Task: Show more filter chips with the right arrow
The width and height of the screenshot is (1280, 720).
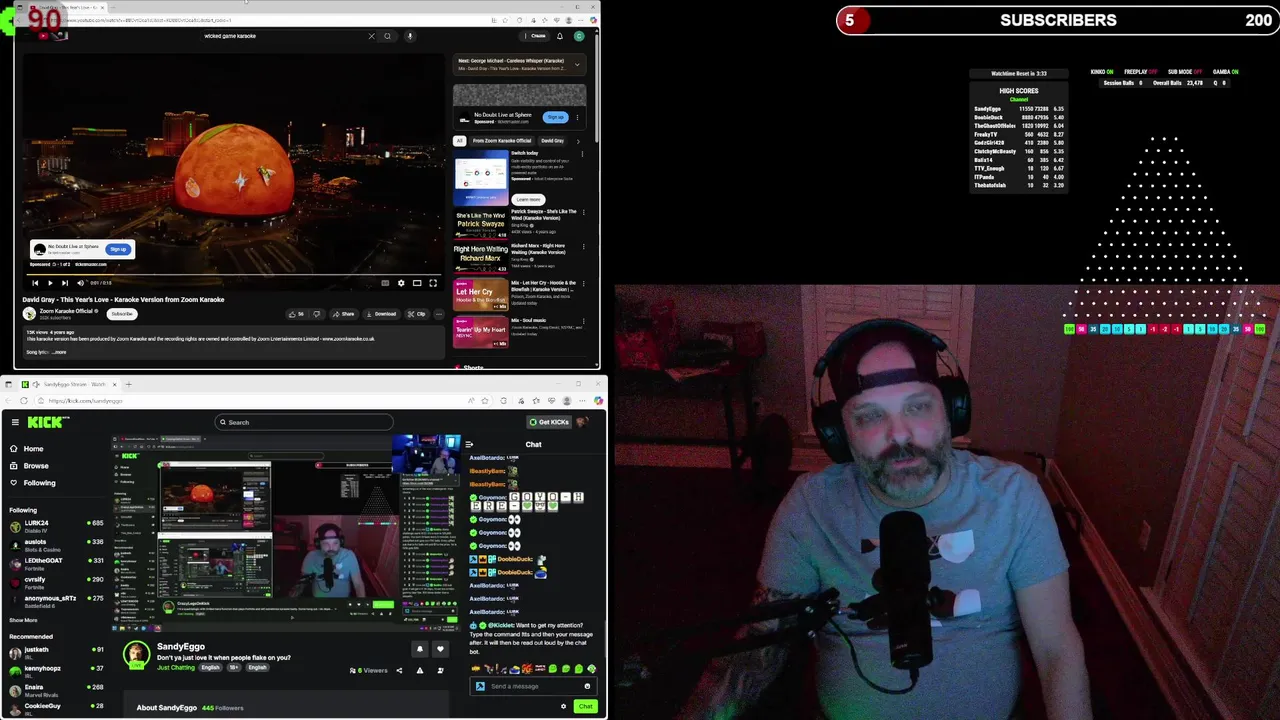Action: [x=578, y=141]
